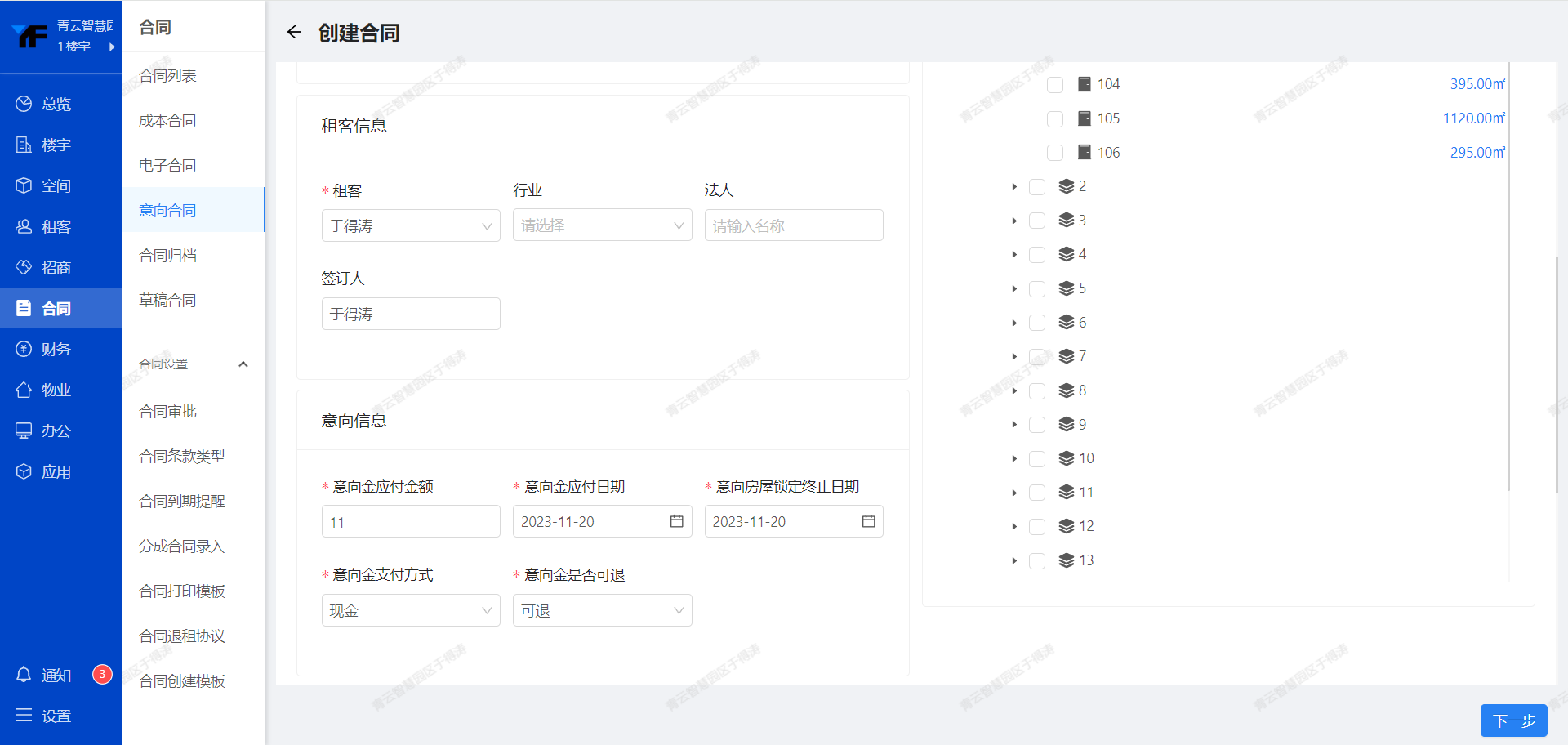Screen dimensions: 1568x745
Task: Open the 财务 finance icon in sidebar
Action: coord(24,349)
